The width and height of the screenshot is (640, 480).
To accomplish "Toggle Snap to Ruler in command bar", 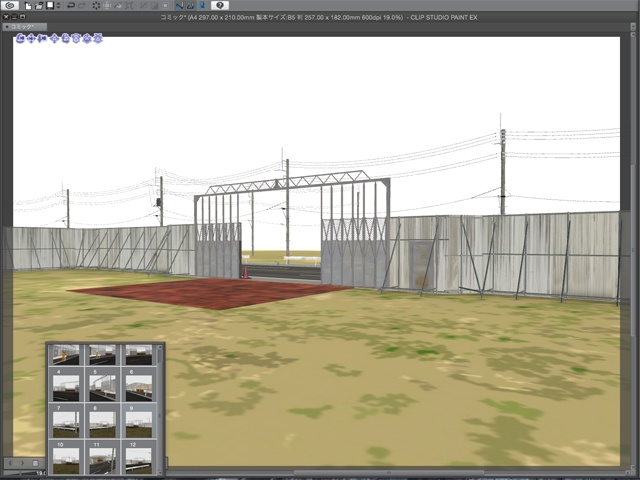I will coord(180,6).
